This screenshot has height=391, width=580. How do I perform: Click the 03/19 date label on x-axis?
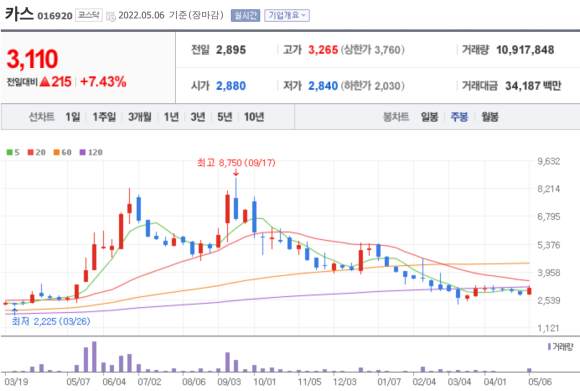[x=16, y=382]
